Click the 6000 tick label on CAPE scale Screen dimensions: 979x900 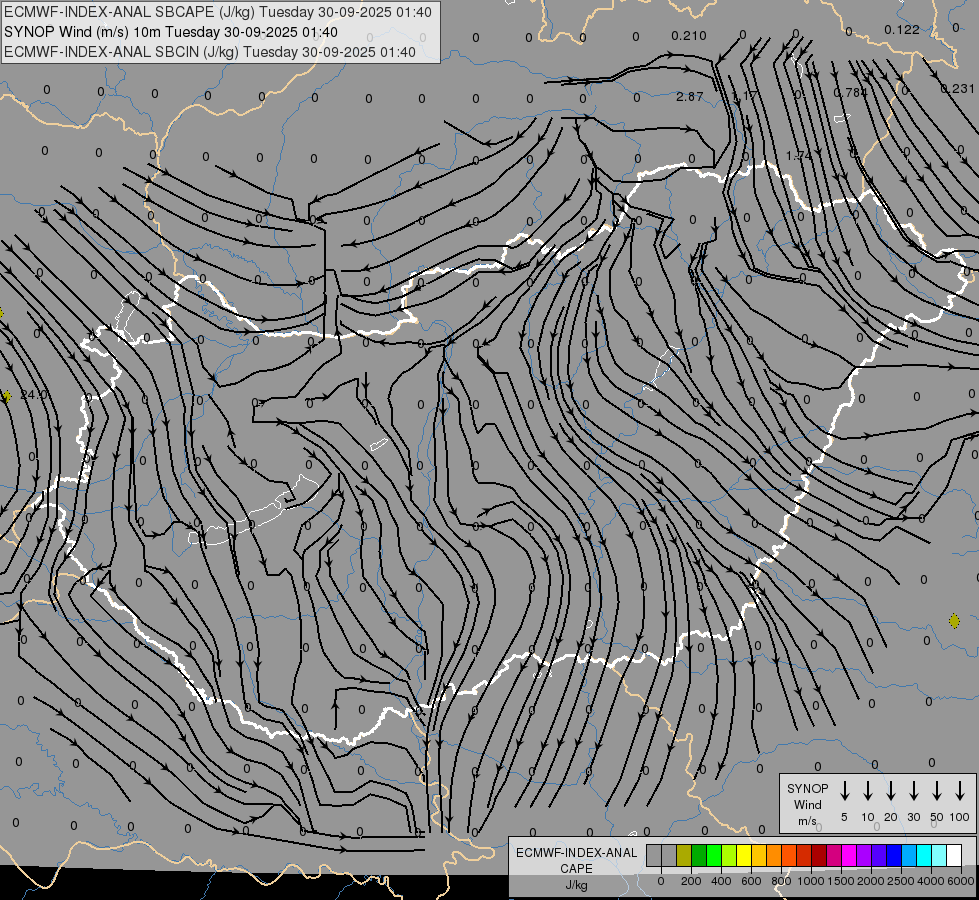[x=961, y=881]
